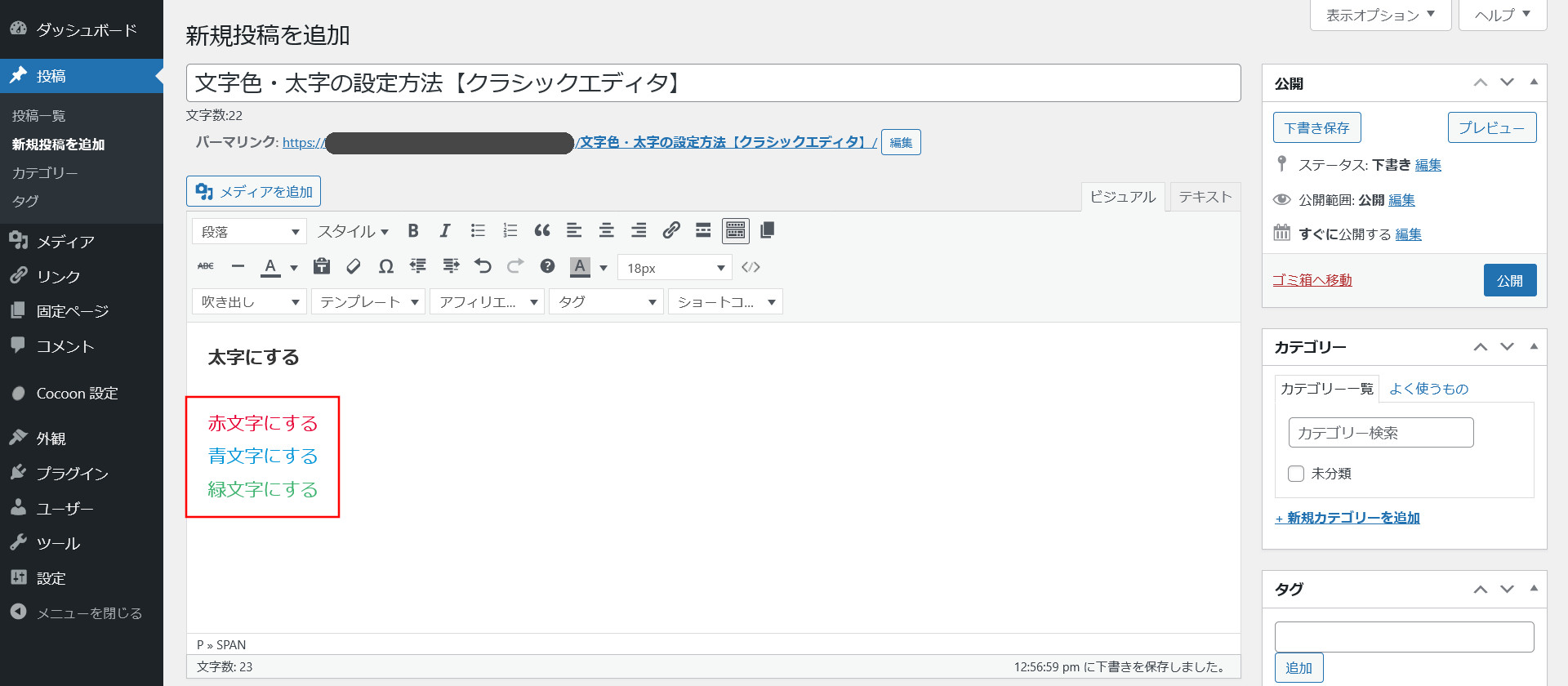Open background color dropdown arrow

[x=604, y=267]
